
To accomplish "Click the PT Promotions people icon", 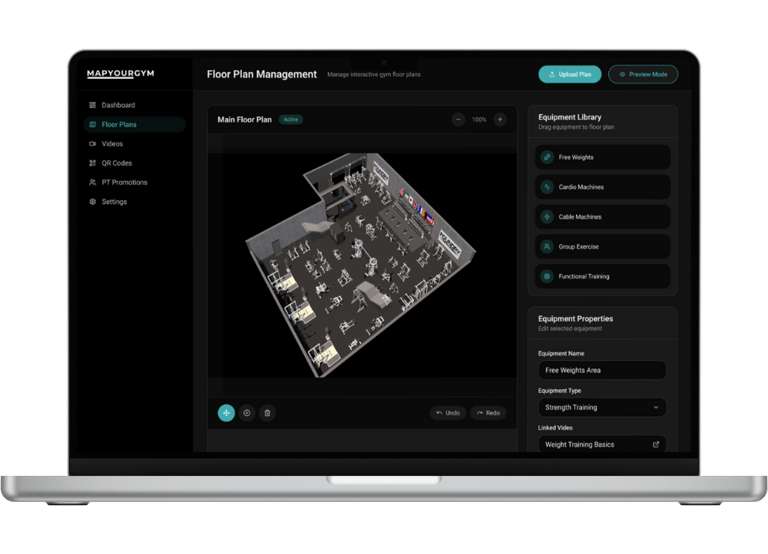I will 93,182.
